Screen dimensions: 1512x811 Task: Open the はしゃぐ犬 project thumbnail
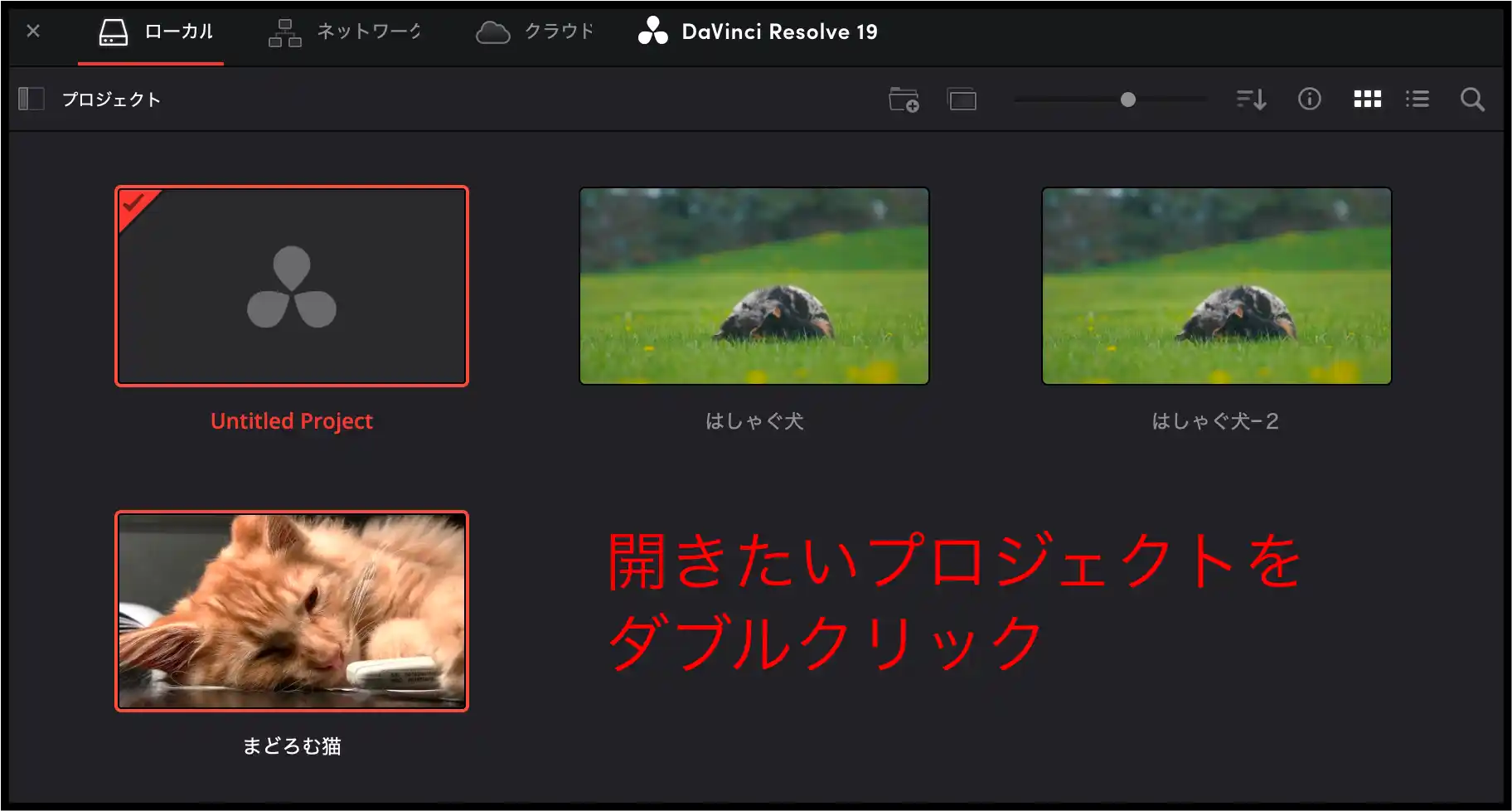tap(754, 285)
